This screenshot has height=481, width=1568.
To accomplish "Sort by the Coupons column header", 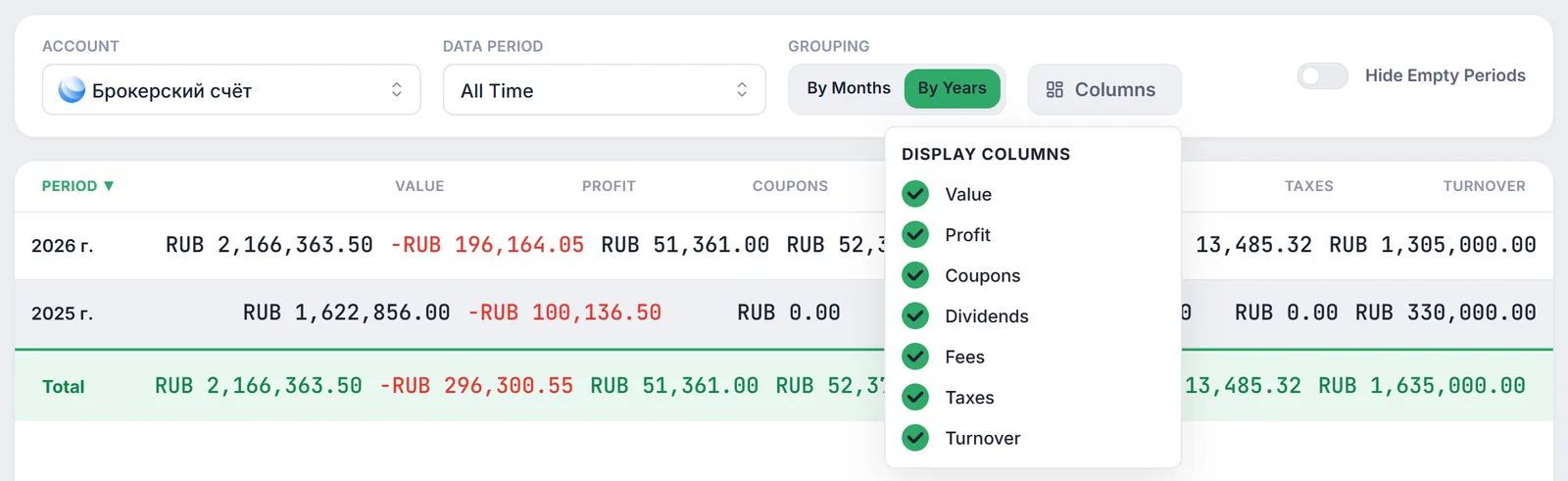I will click(x=790, y=186).
